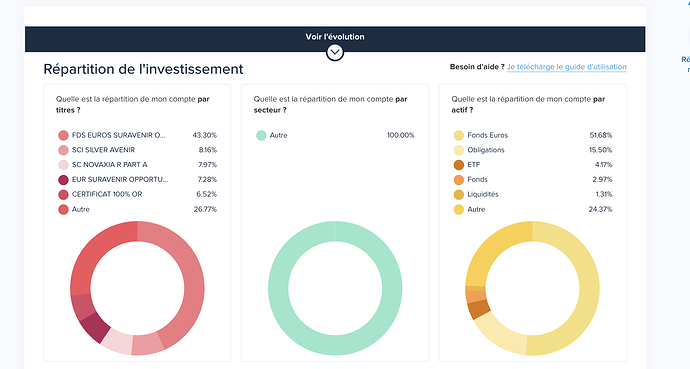
Task: Open the guide d'utilisation download link
Action: [567, 67]
